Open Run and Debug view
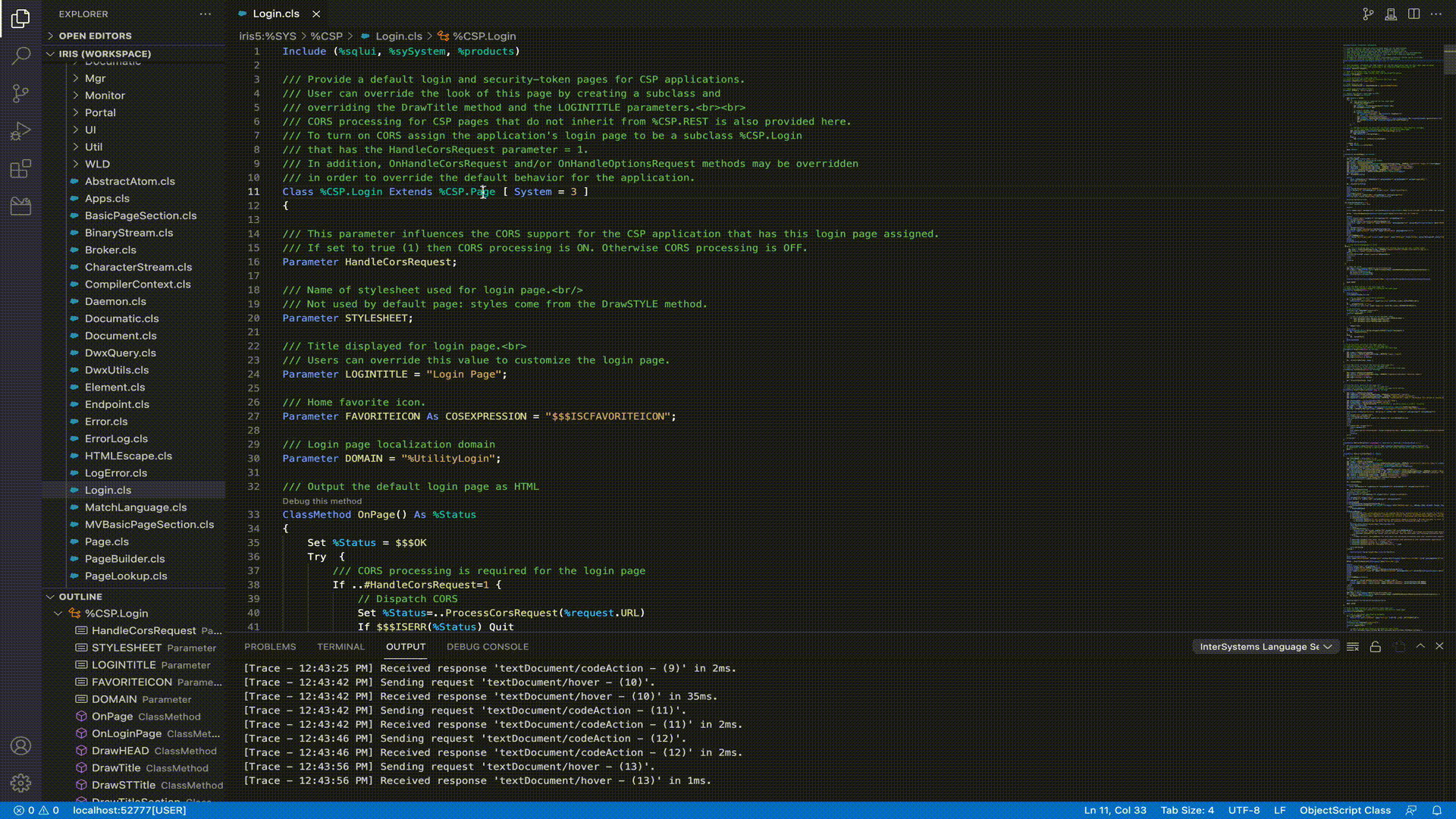Viewport: 1456px width, 819px height. (20, 131)
